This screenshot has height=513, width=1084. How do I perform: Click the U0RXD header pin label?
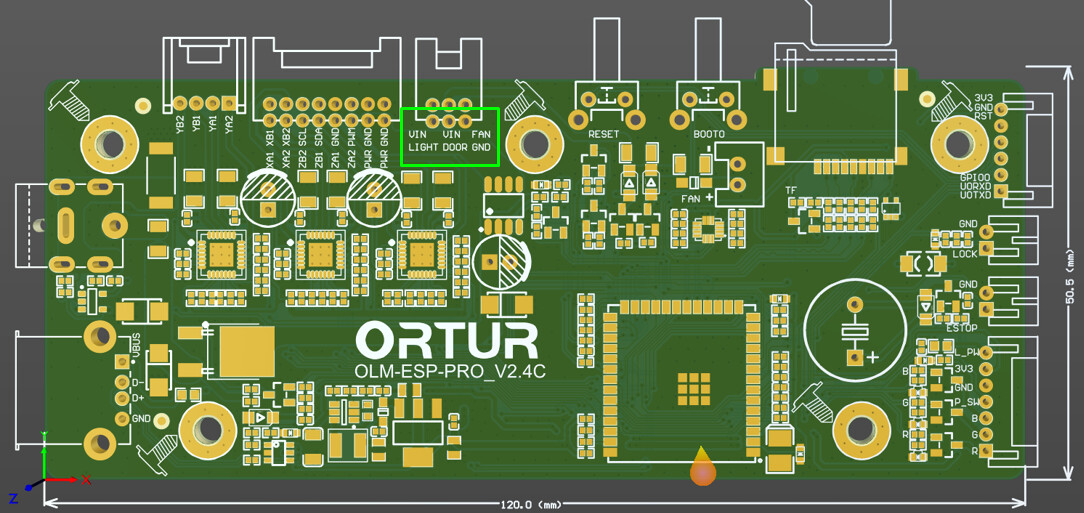[975, 186]
